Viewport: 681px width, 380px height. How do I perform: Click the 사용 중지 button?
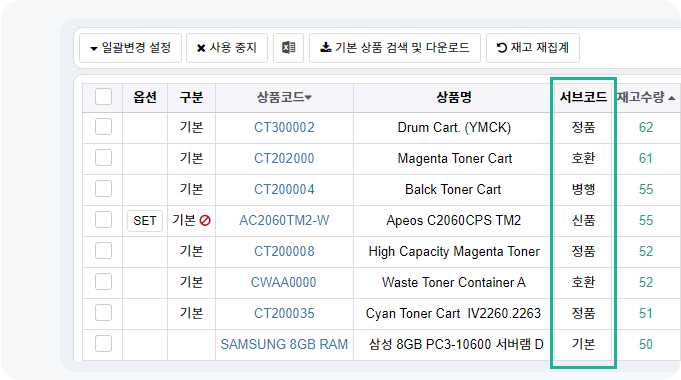[x=227, y=48]
